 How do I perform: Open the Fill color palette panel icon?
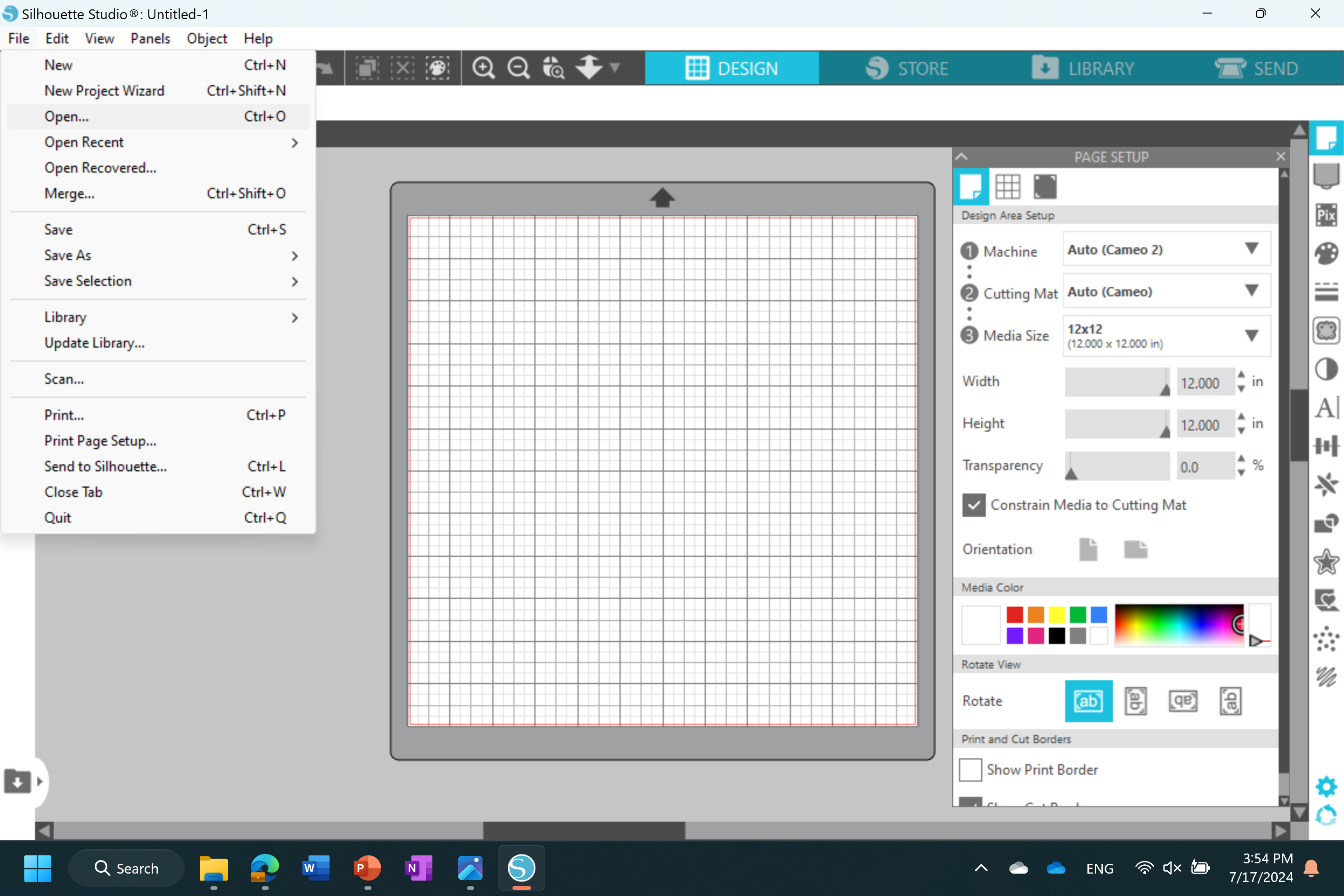tap(1326, 254)
